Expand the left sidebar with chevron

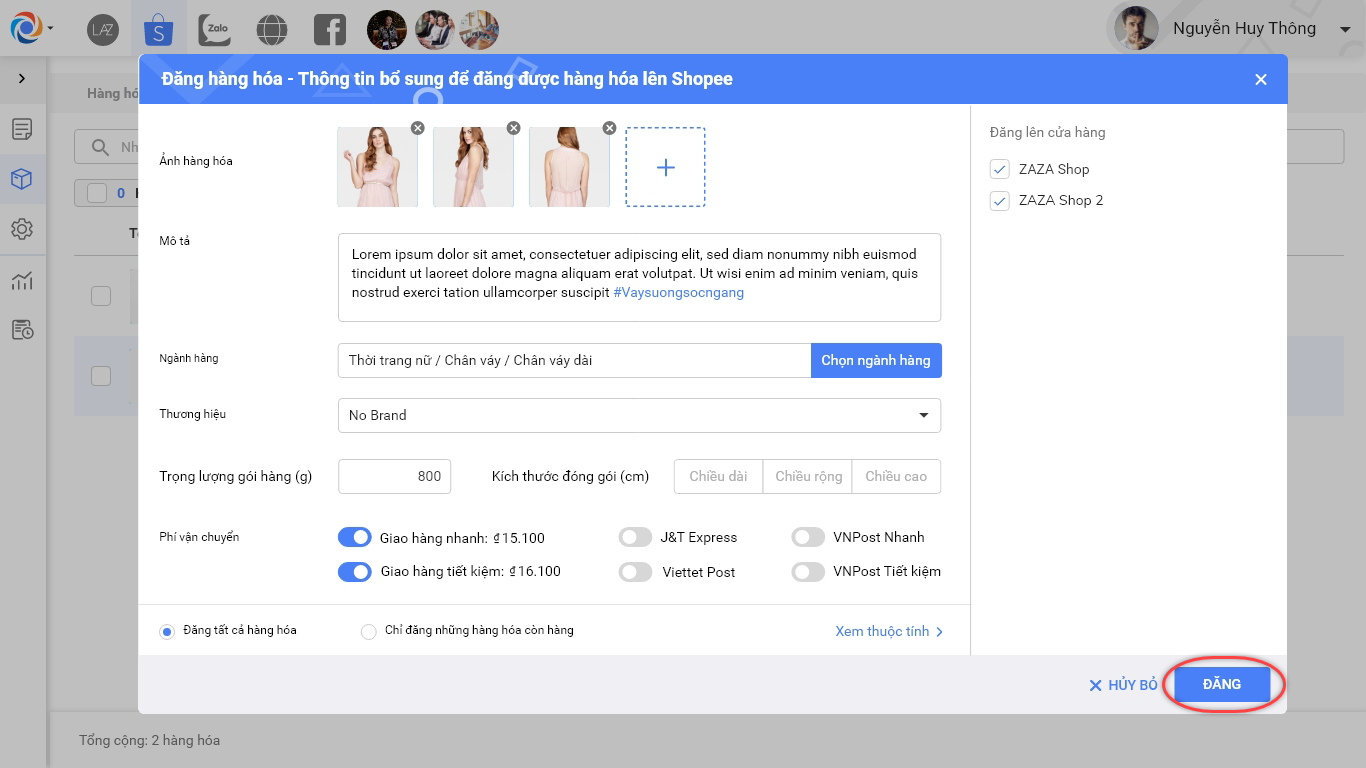coord(22,78)
